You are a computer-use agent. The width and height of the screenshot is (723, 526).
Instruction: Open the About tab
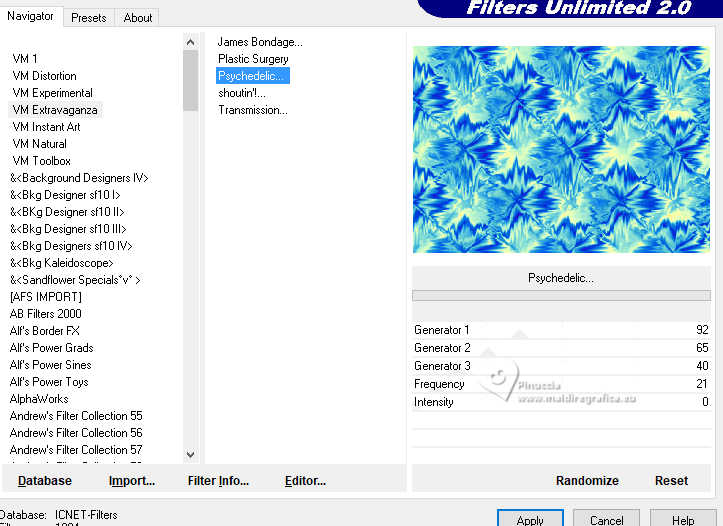(137, 18)
